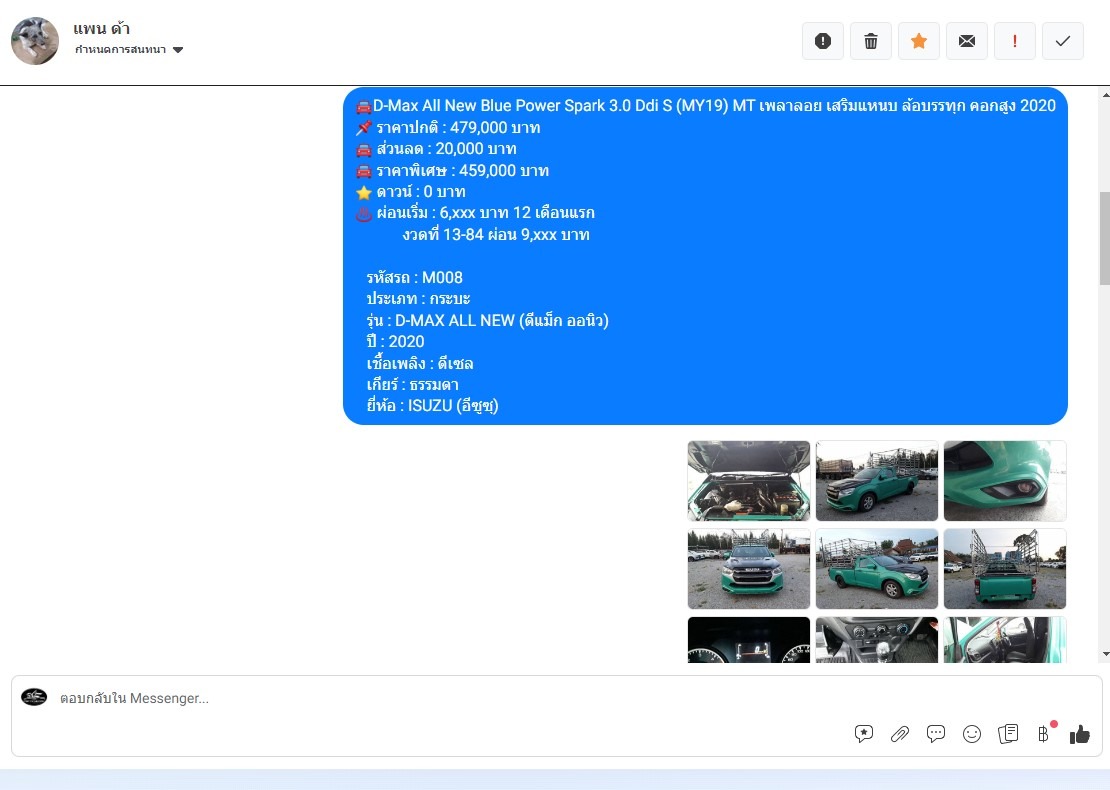Click the ยี่ห้อ : ISUZU text
Image resolution: width=1110 pixels, height=790 pixels.
coord(432,406)
